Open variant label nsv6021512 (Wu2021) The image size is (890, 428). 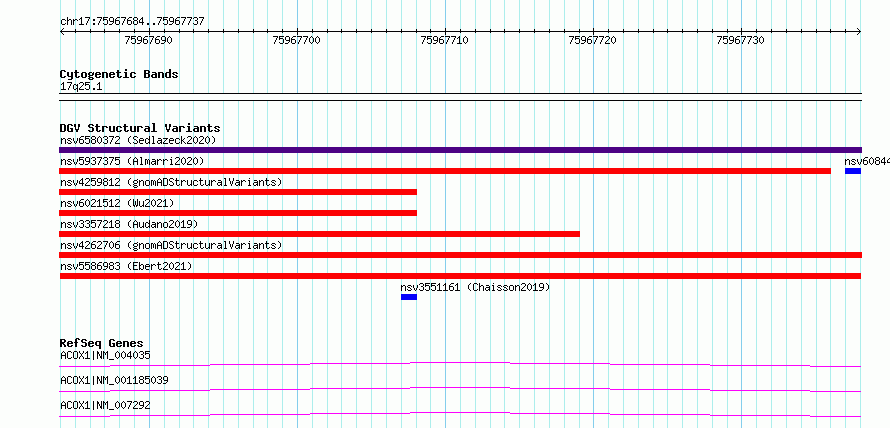(x=117, y=203)
